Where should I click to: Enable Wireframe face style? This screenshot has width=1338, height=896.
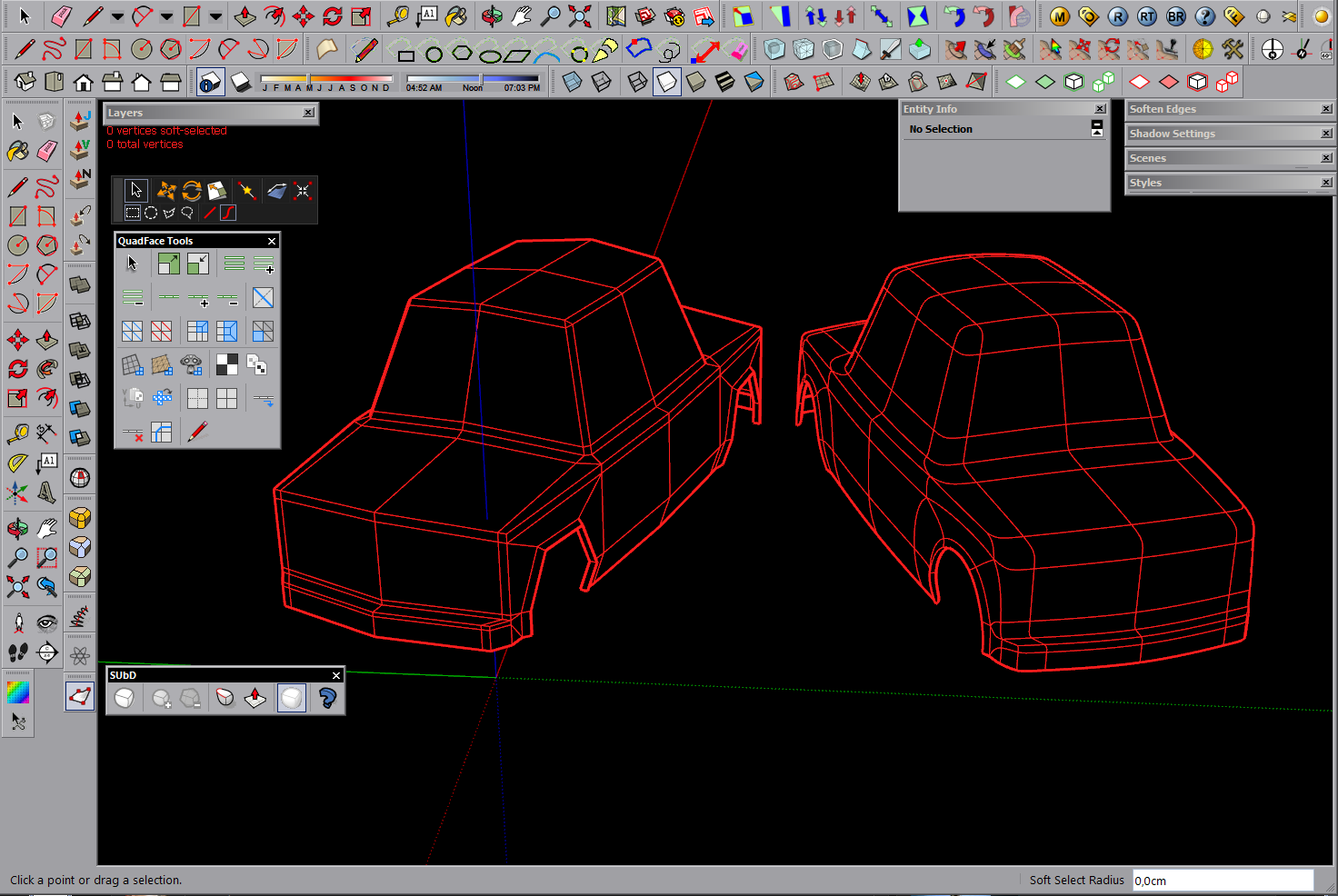click(638, 83)
